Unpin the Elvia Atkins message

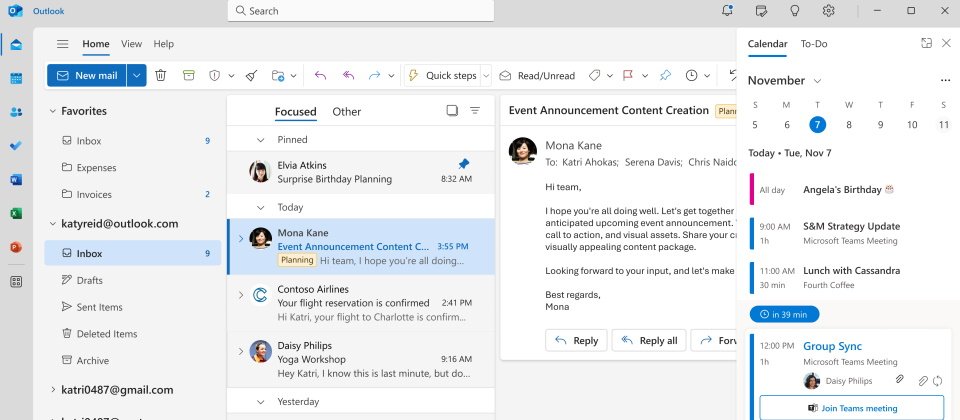463,164
